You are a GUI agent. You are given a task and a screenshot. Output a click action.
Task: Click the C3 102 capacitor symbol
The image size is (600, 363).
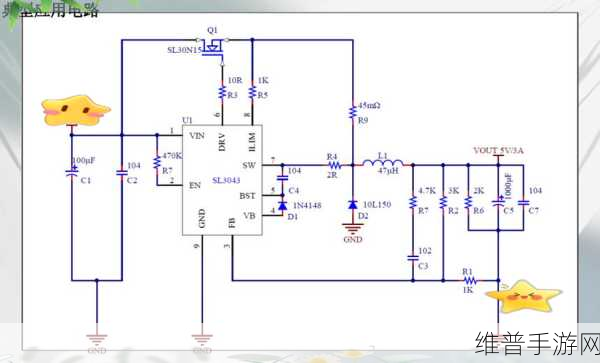pyautogui.click(x=412, y=258)
